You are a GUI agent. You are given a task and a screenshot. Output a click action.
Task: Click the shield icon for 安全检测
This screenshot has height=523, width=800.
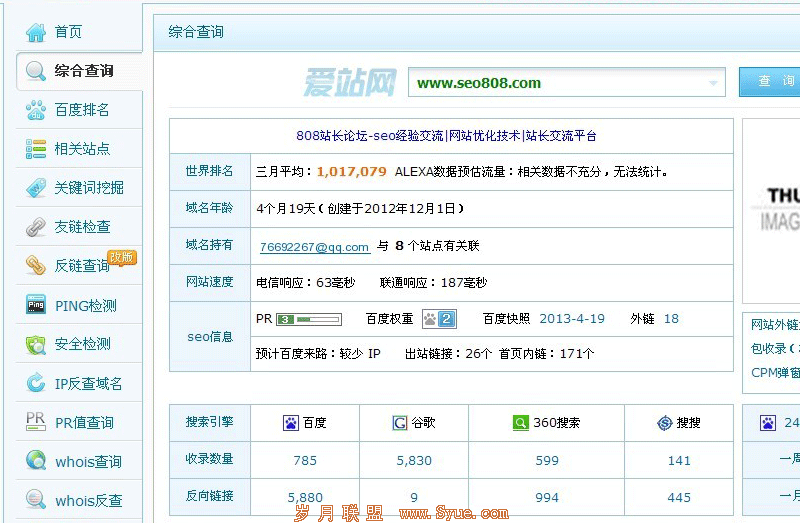tap(36, 345)
